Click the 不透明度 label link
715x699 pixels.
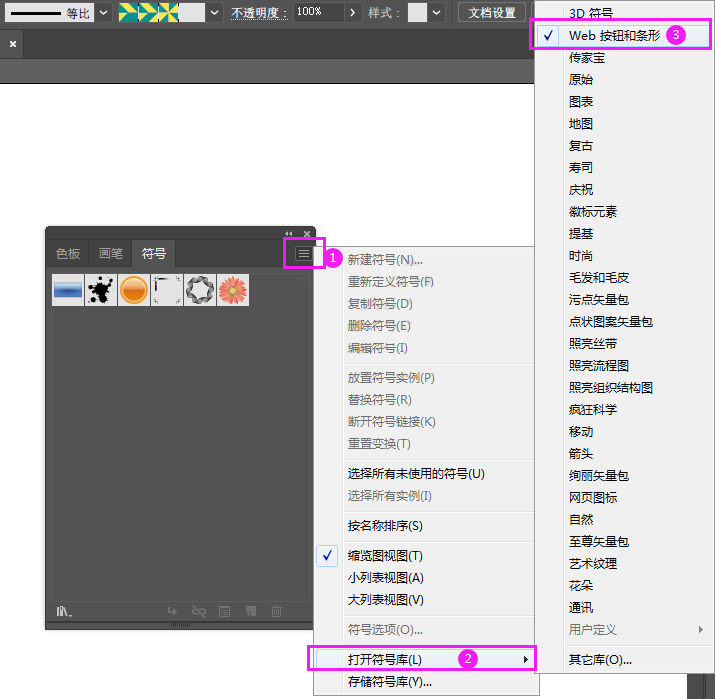pyautogui.click(x=259, y=13)
